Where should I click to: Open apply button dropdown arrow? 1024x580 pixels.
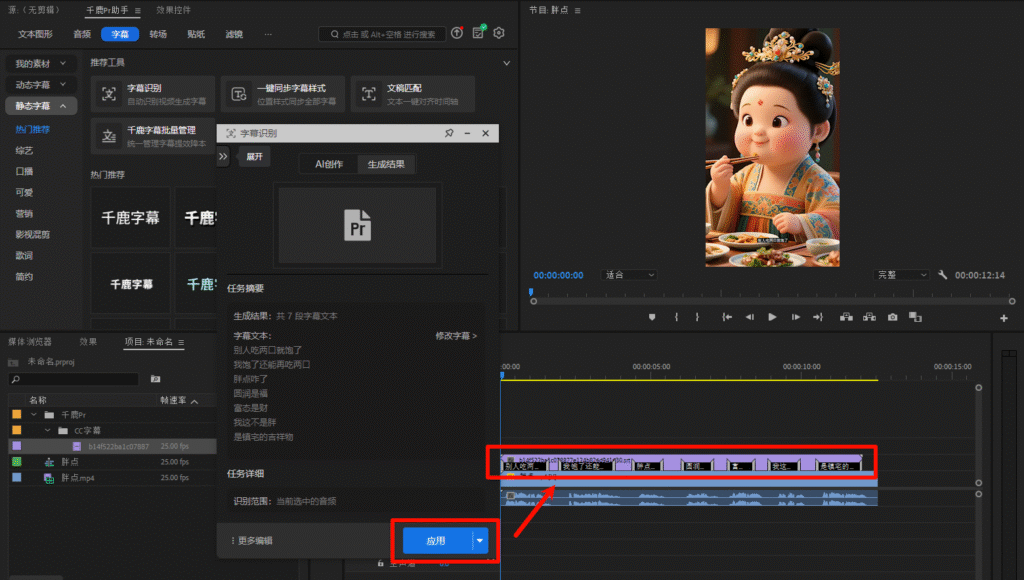pos(480,541)
